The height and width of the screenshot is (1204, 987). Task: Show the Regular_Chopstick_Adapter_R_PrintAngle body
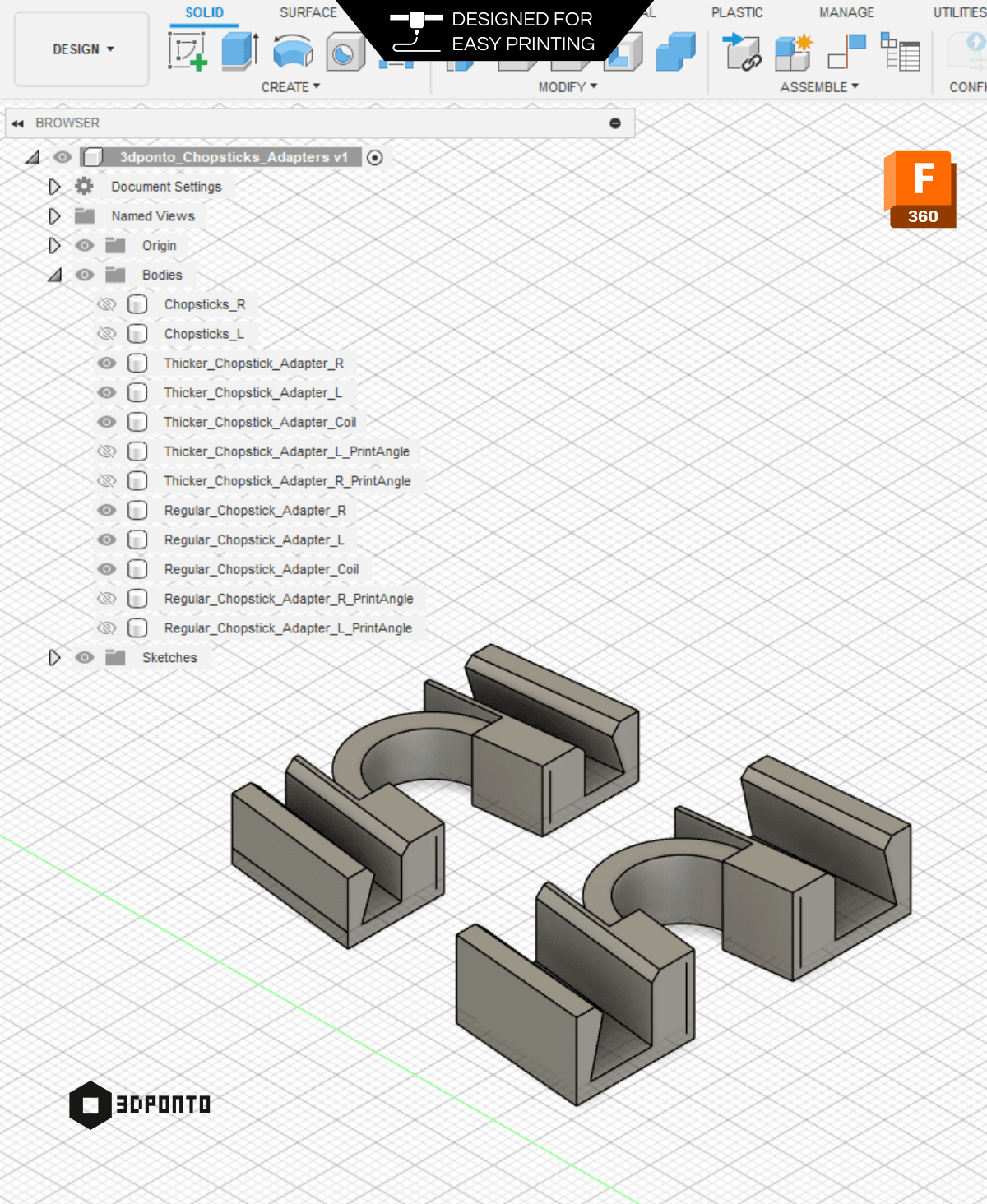(x=107, y=599)
